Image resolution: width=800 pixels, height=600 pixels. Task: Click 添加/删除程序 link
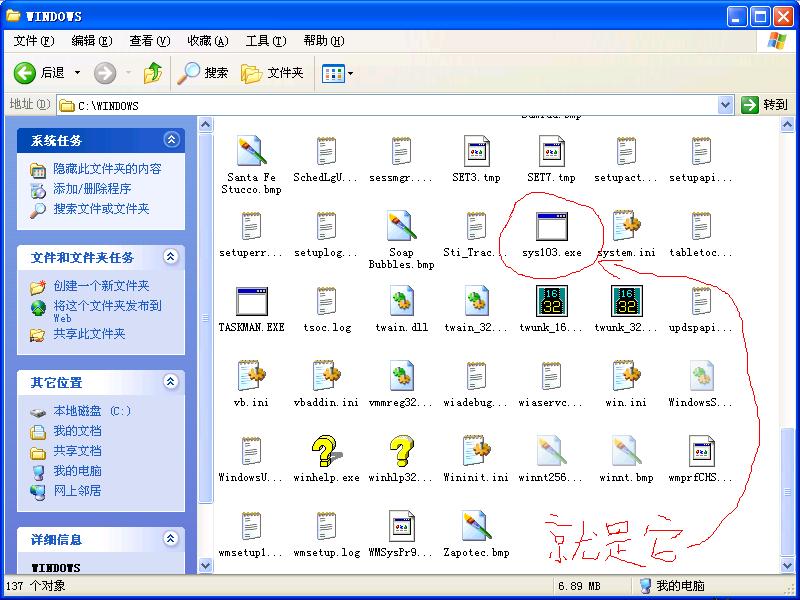pos(92,189)
